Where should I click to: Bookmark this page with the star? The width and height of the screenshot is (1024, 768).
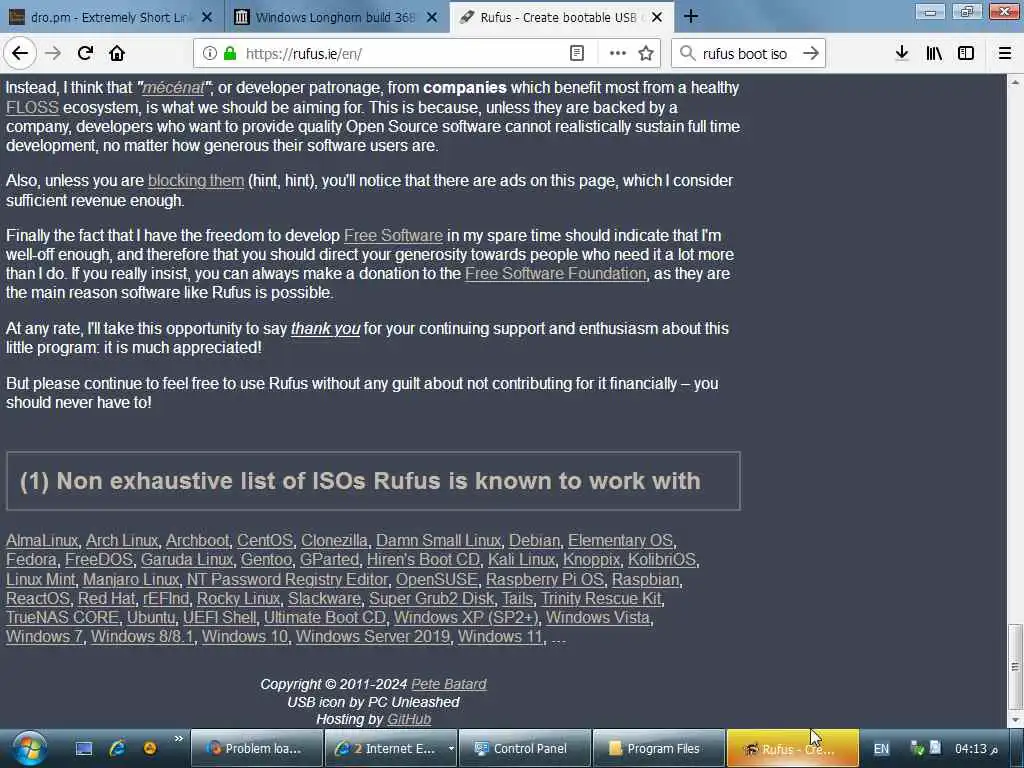pos(646,54)
